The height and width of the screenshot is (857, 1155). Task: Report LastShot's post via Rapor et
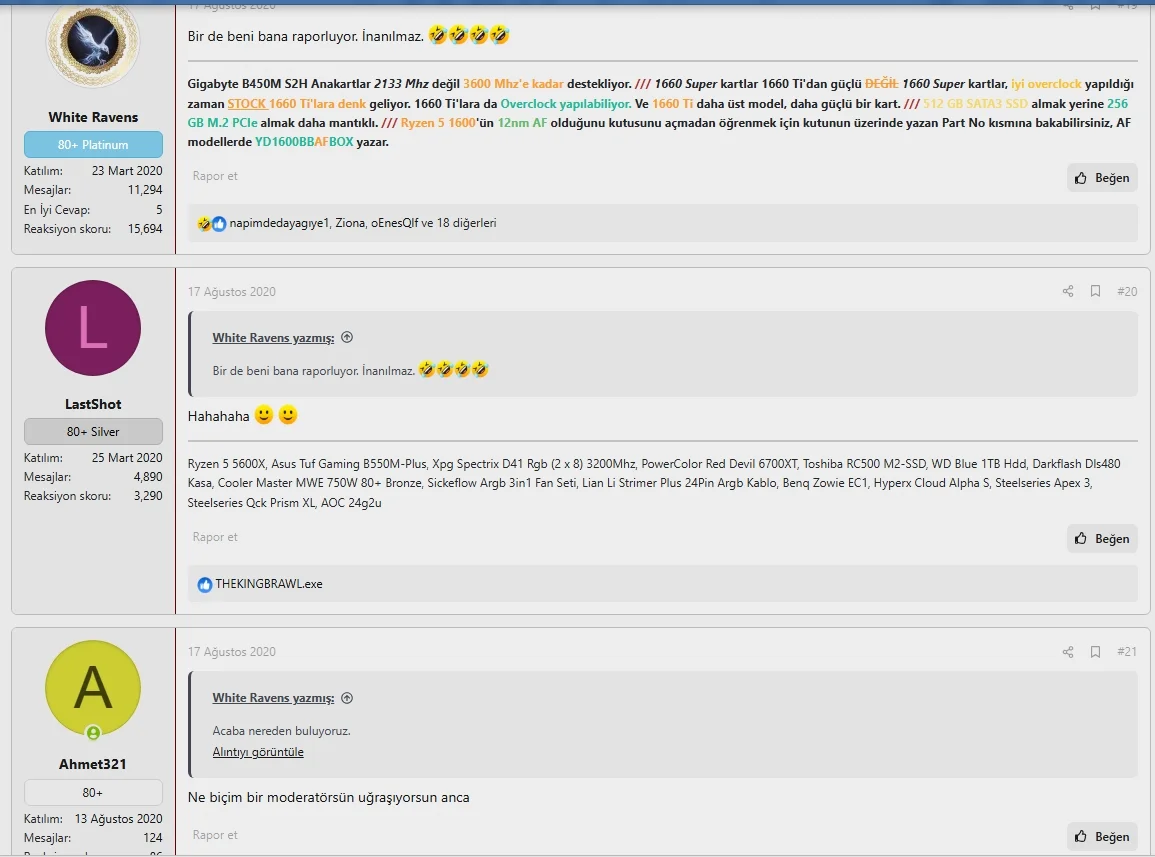click(x=215, y=536)
